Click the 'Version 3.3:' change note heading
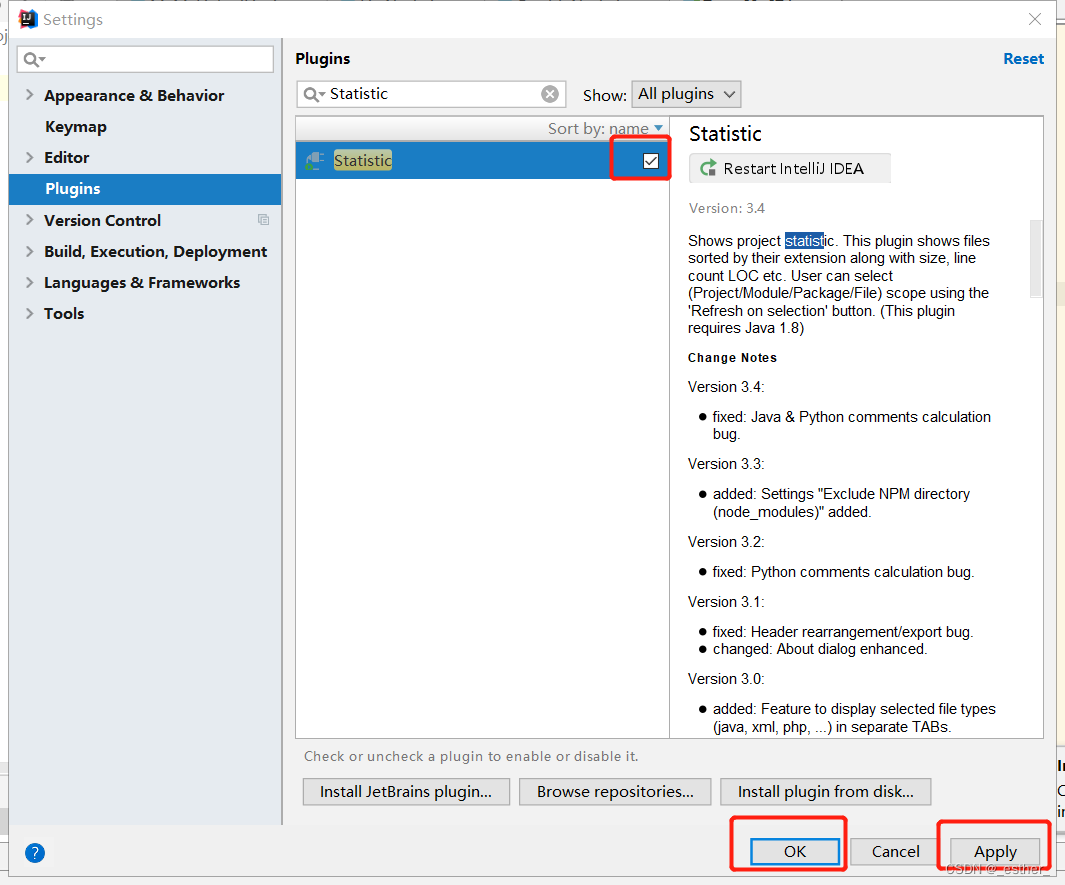The width and height of the screenshot is (1065, 885). (x=726, y=464)
